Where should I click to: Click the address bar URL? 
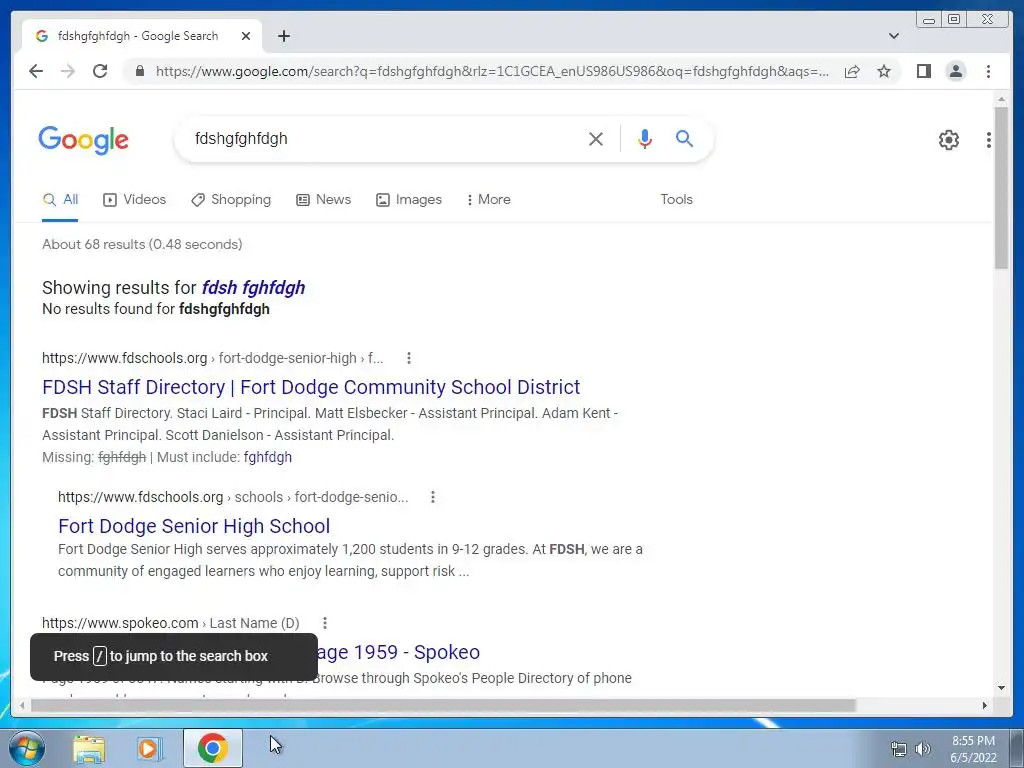pos(492,71)
